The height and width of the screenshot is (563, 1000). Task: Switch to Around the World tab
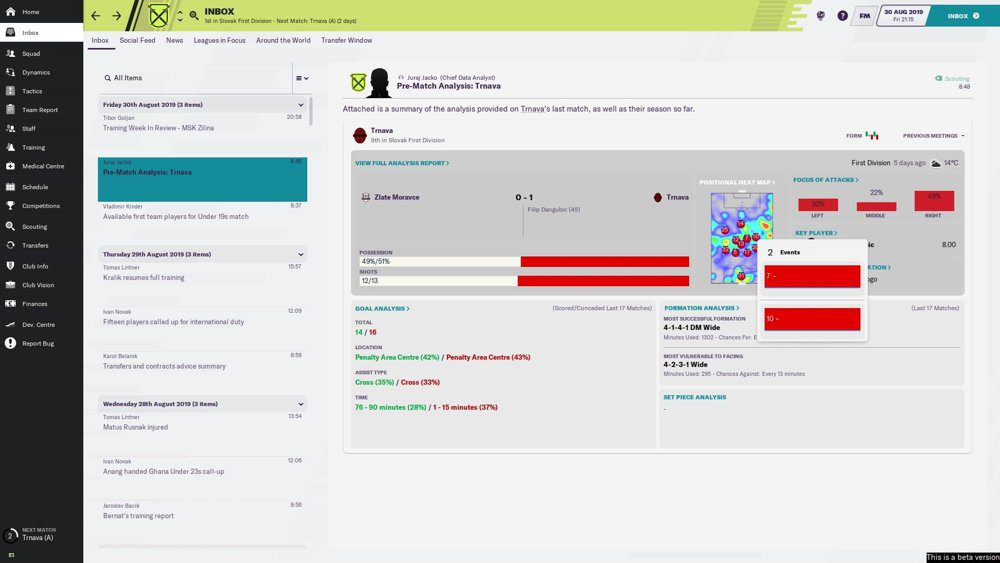point(283,40)
